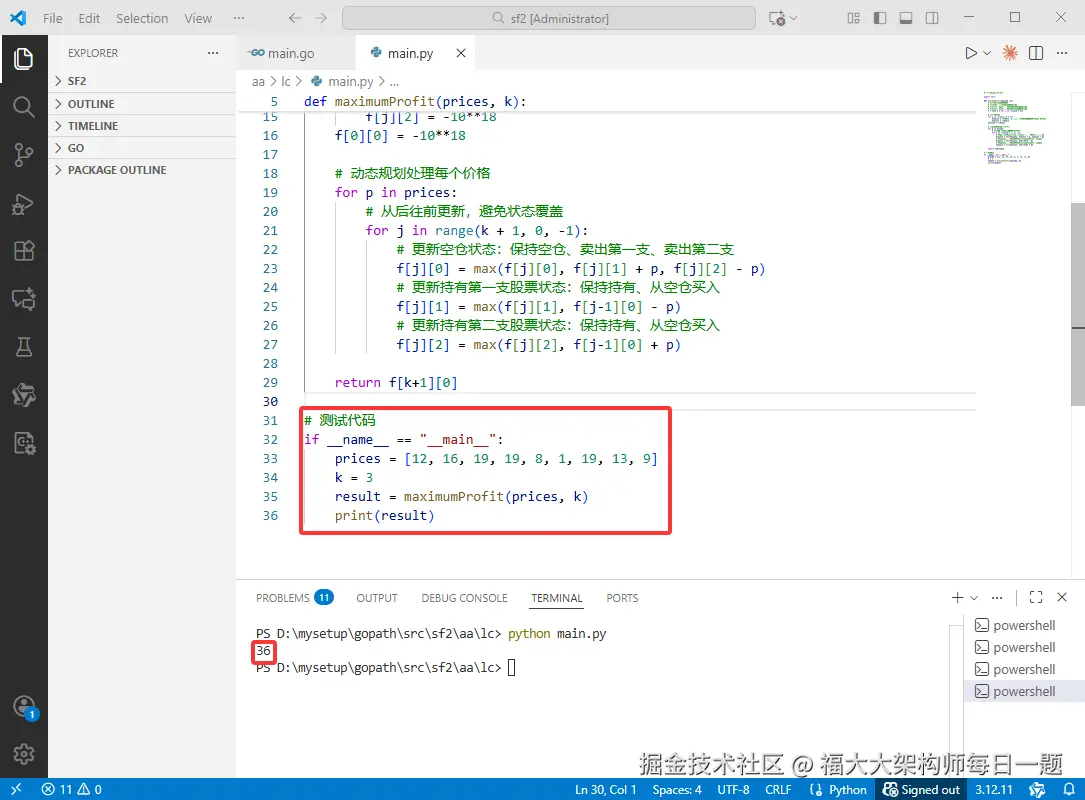Open the Customize Layout button
Image resolution: width=1085 pixels, height=800 pixels.
[x=854, y=18]
